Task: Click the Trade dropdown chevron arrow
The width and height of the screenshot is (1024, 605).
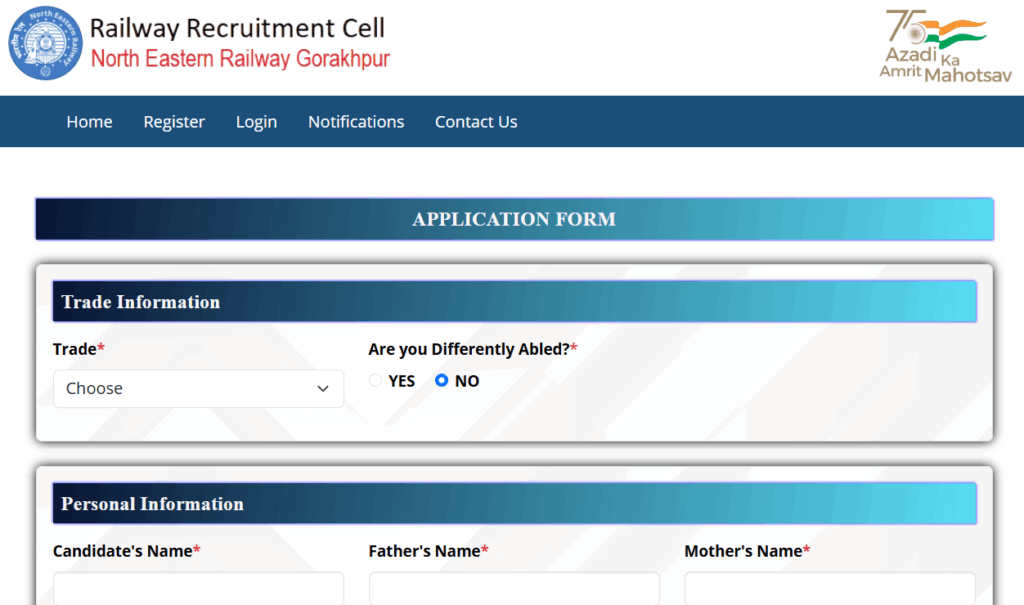Action: coord(323,389)
